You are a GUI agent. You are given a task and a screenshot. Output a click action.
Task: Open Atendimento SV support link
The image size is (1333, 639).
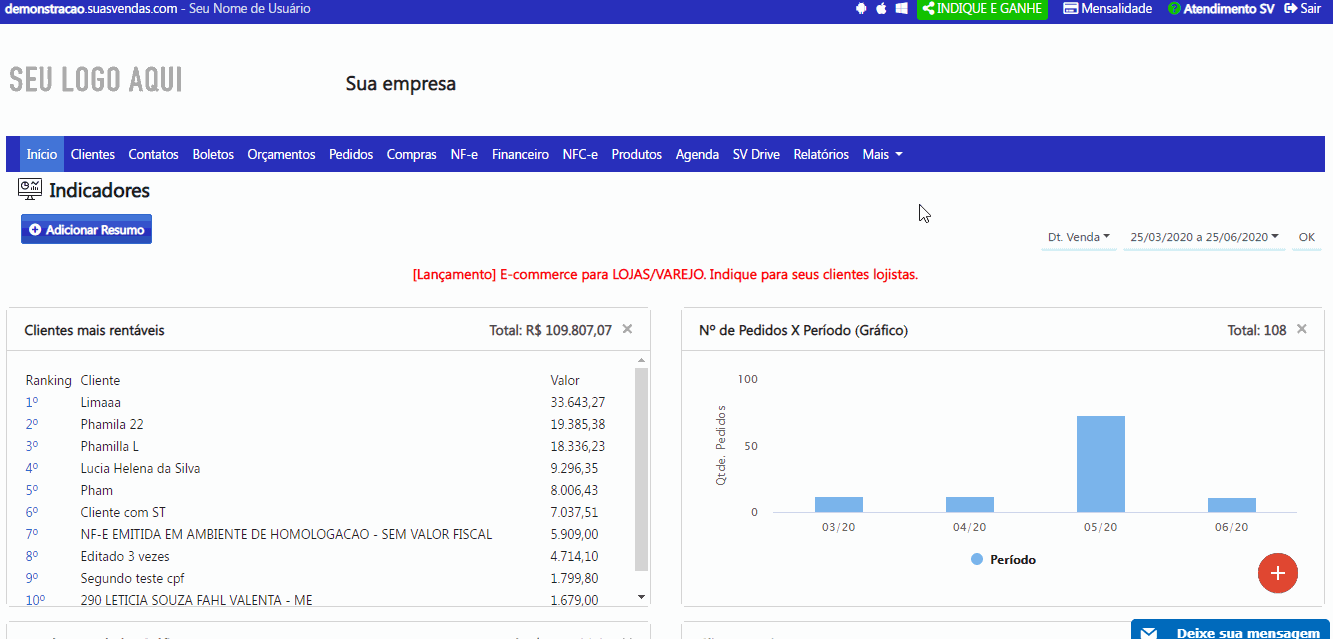coord(1220,8)
